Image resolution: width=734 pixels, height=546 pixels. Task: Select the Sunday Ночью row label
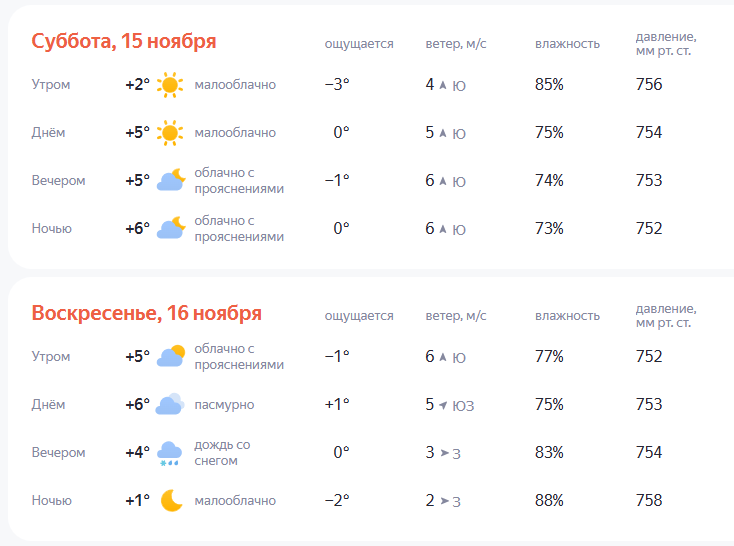51,501
